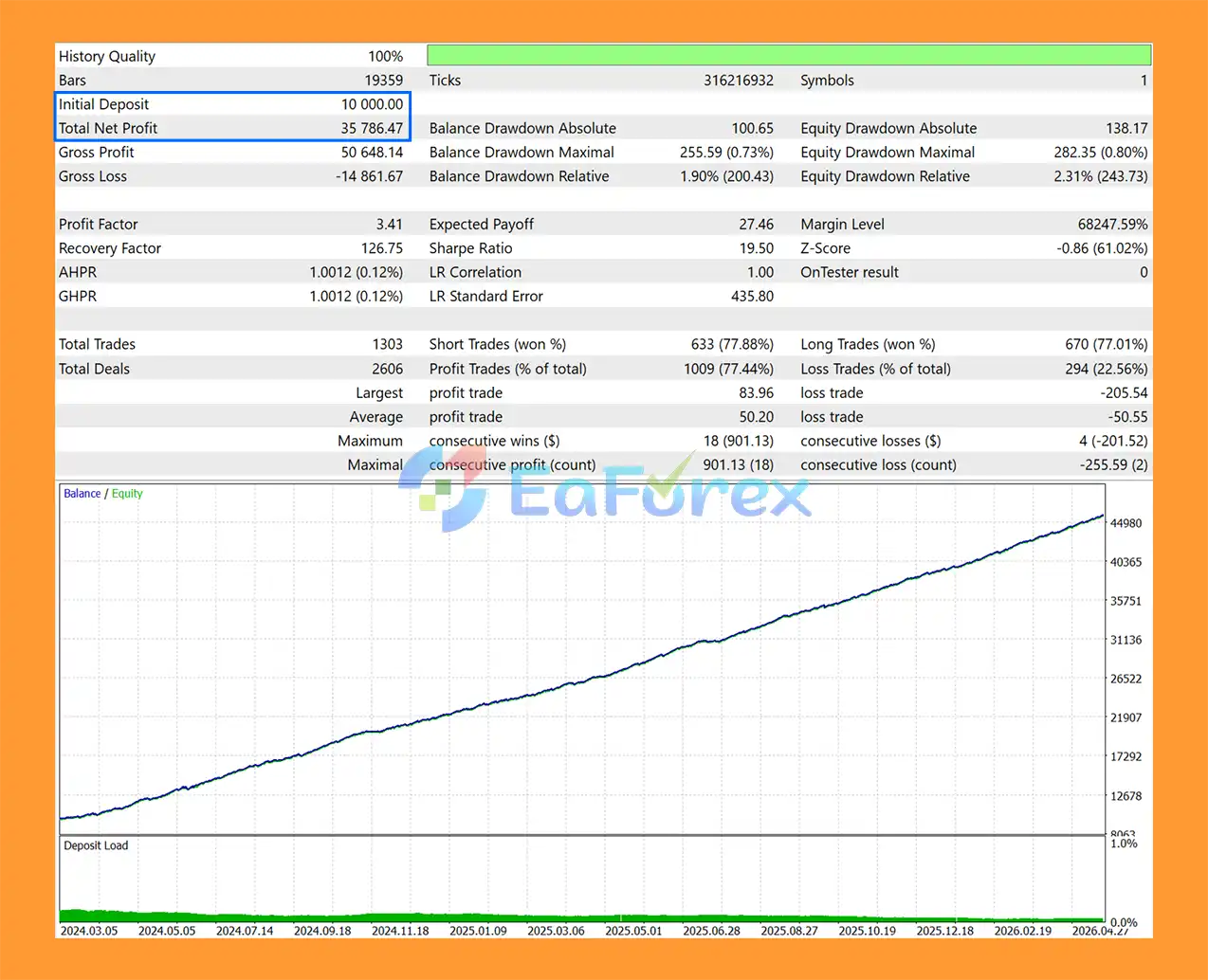1208x980 pixels.
Task: Click the Deposit Load chart label
Action: click(96, 845)
